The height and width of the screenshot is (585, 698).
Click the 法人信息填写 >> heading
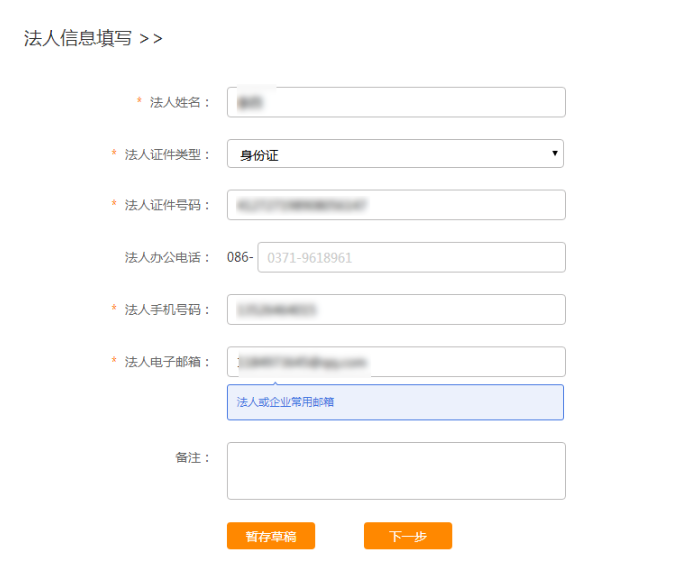tap(93, 39)
